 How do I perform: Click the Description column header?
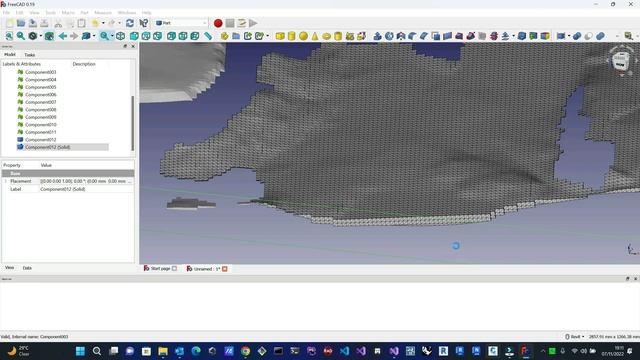pyautogui.click(x=84, y=64)
